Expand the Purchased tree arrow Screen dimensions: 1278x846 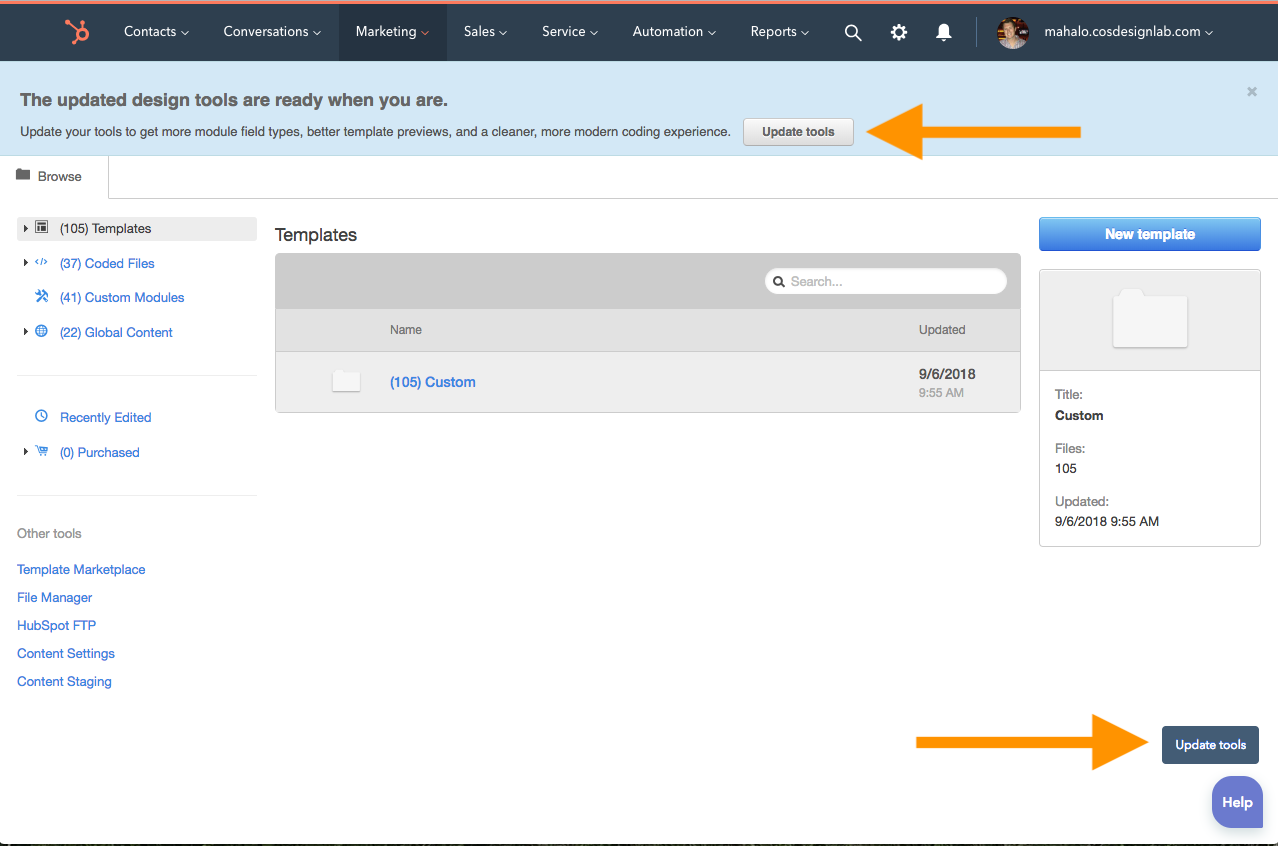[25, 452]
